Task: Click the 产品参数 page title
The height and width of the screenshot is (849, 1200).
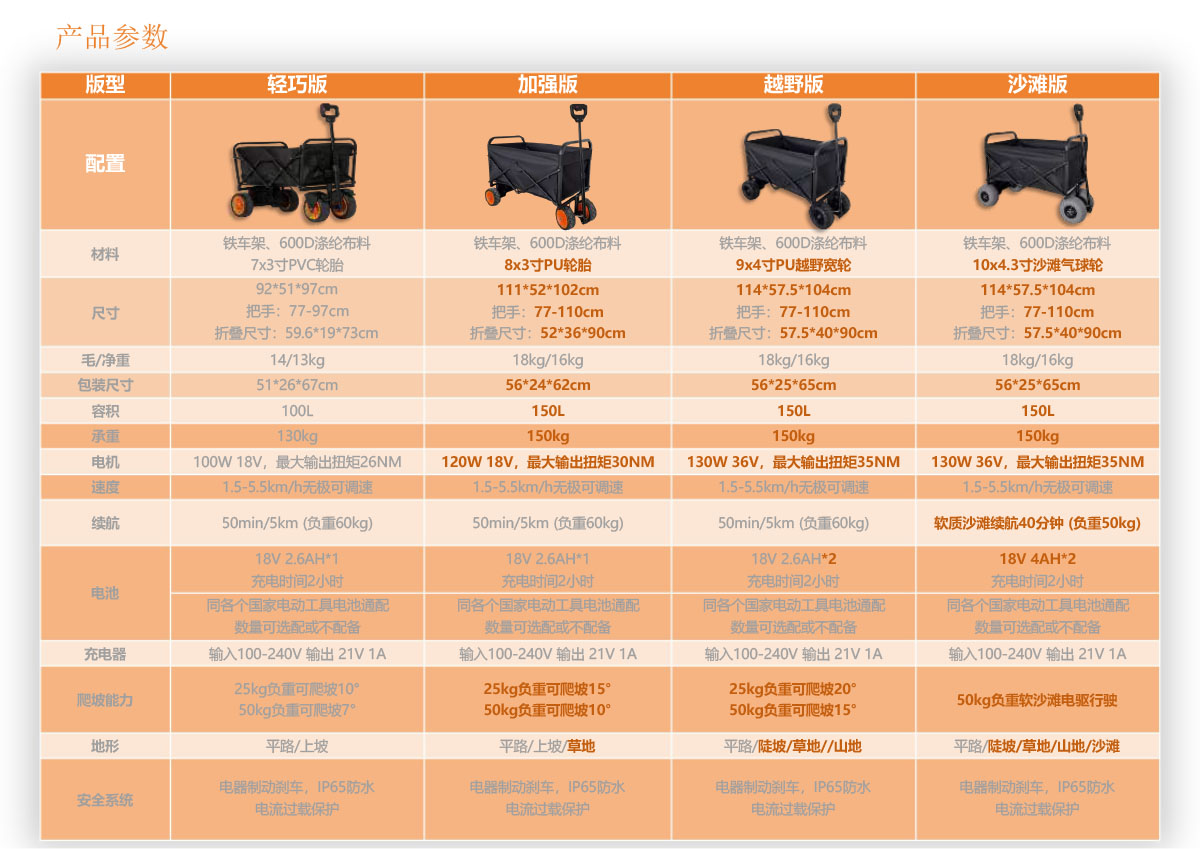Action: coord(112,37)
